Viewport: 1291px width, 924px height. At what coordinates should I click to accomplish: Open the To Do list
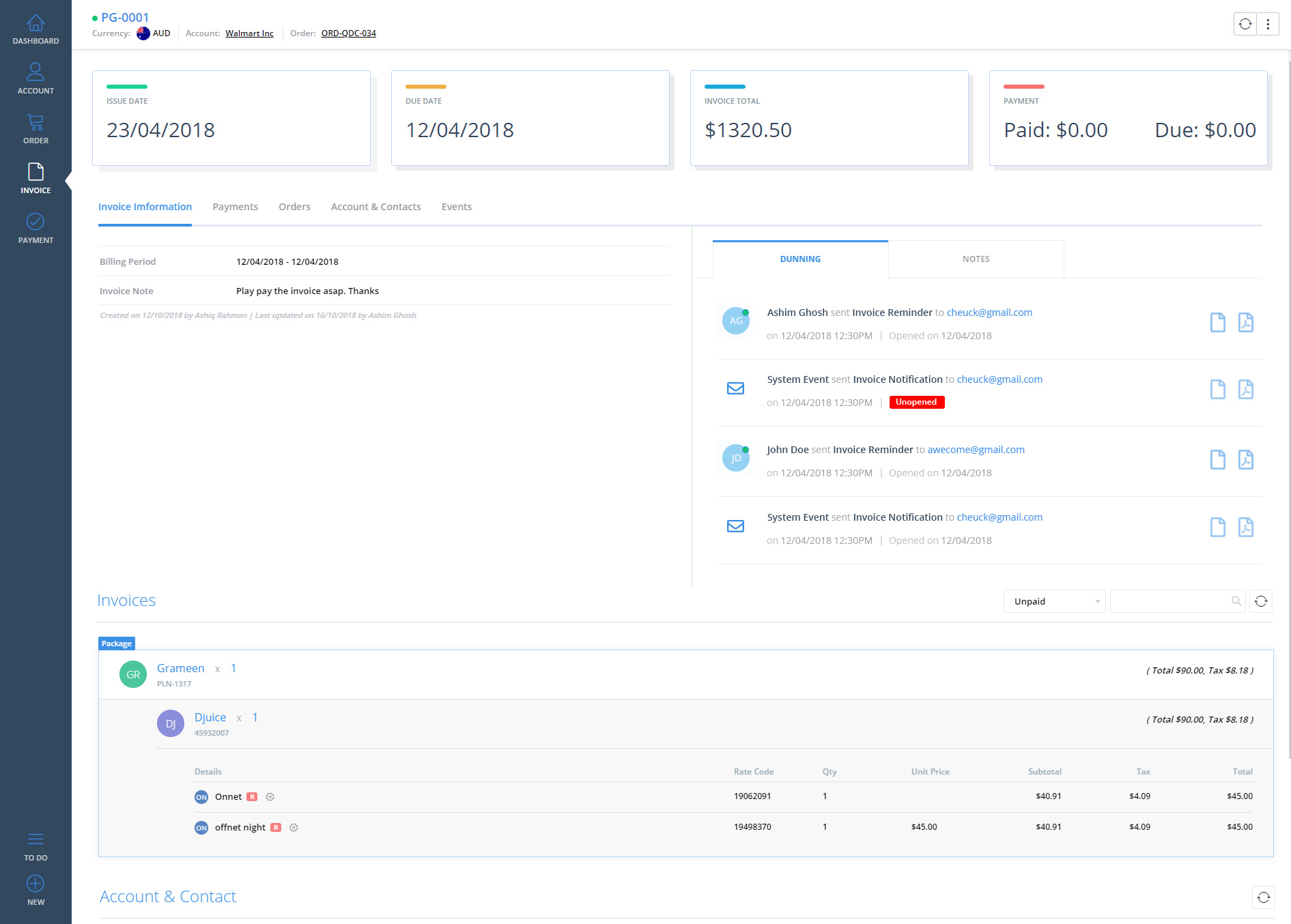coord(36,846)
